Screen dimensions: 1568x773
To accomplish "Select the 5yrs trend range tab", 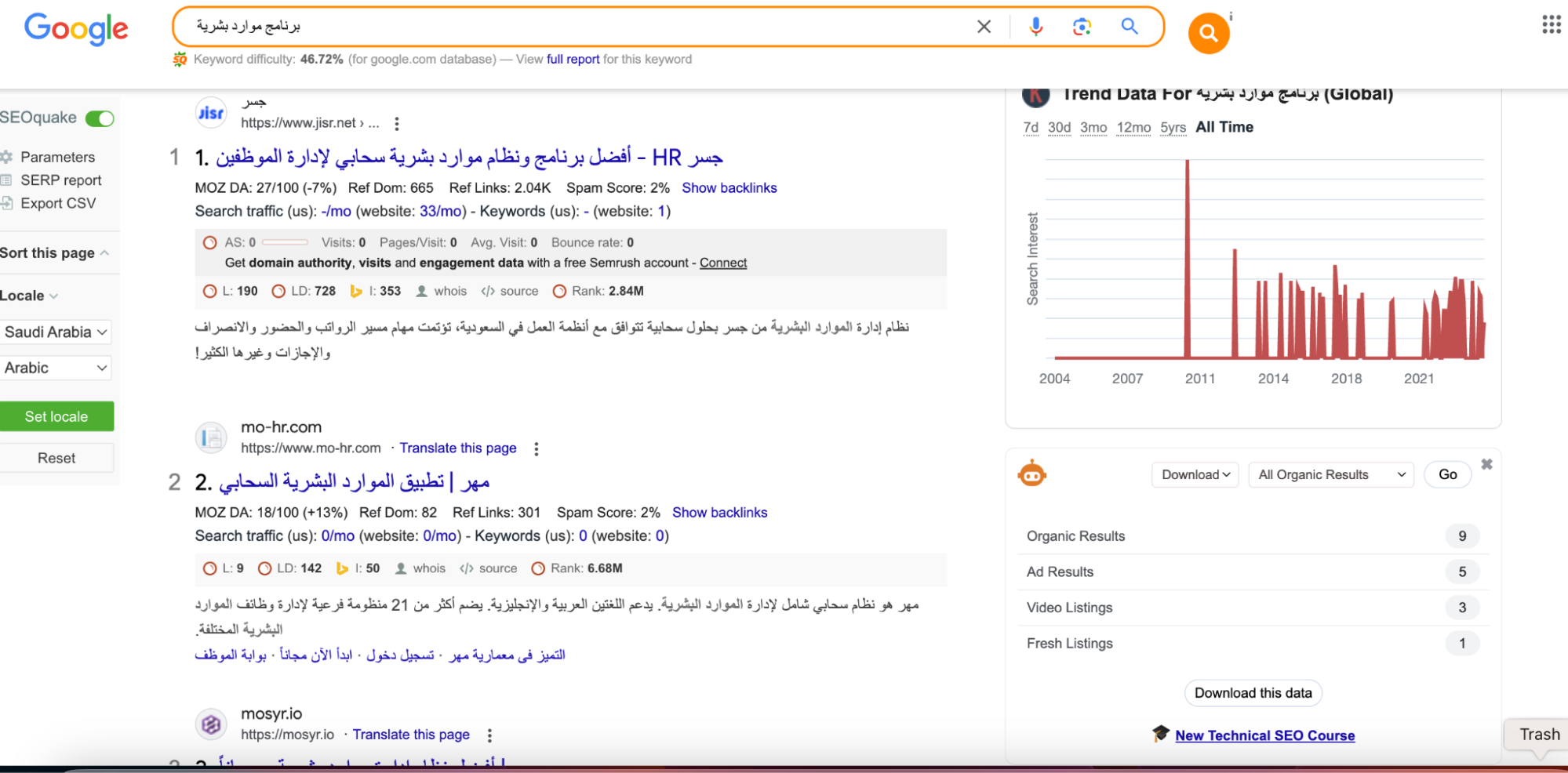I will 1173,128.
